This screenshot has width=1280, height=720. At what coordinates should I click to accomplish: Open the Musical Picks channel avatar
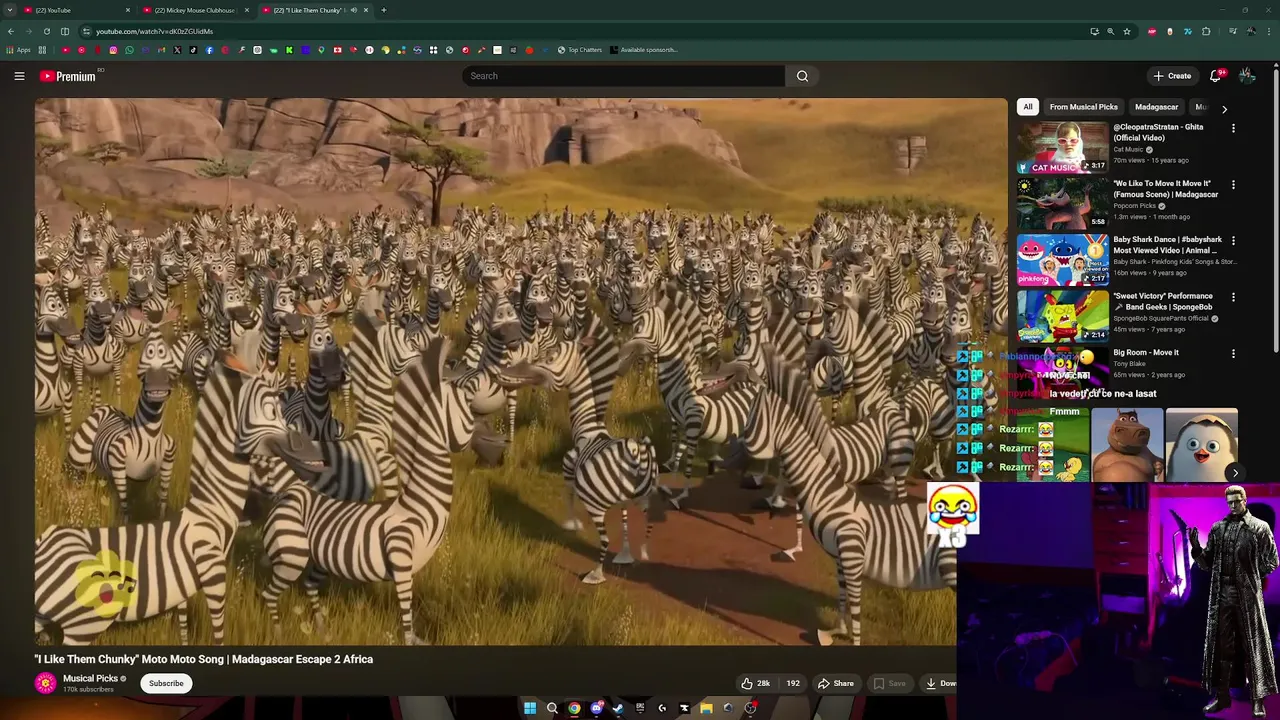pos(45,683)
